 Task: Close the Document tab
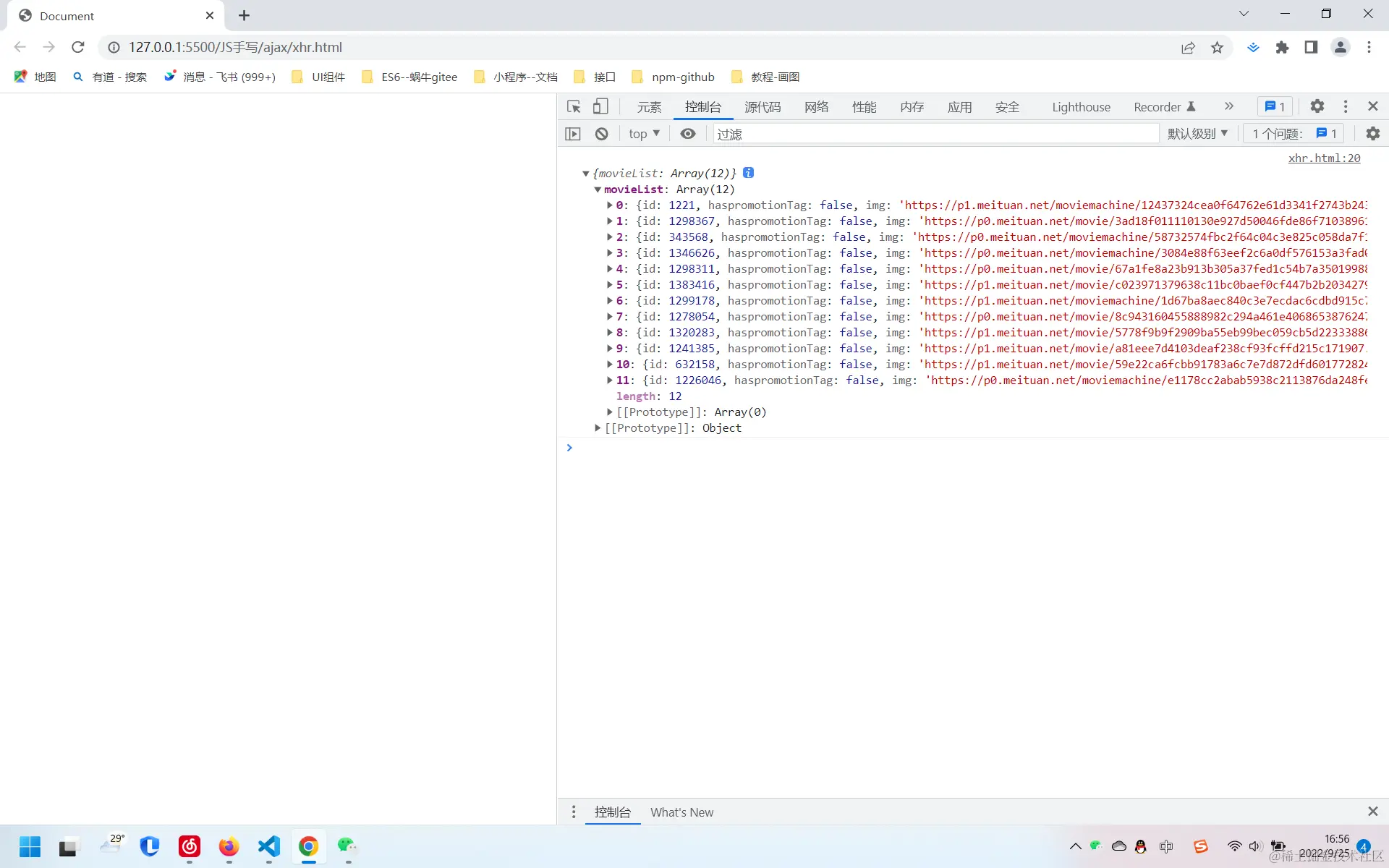(x=210, y=15)
